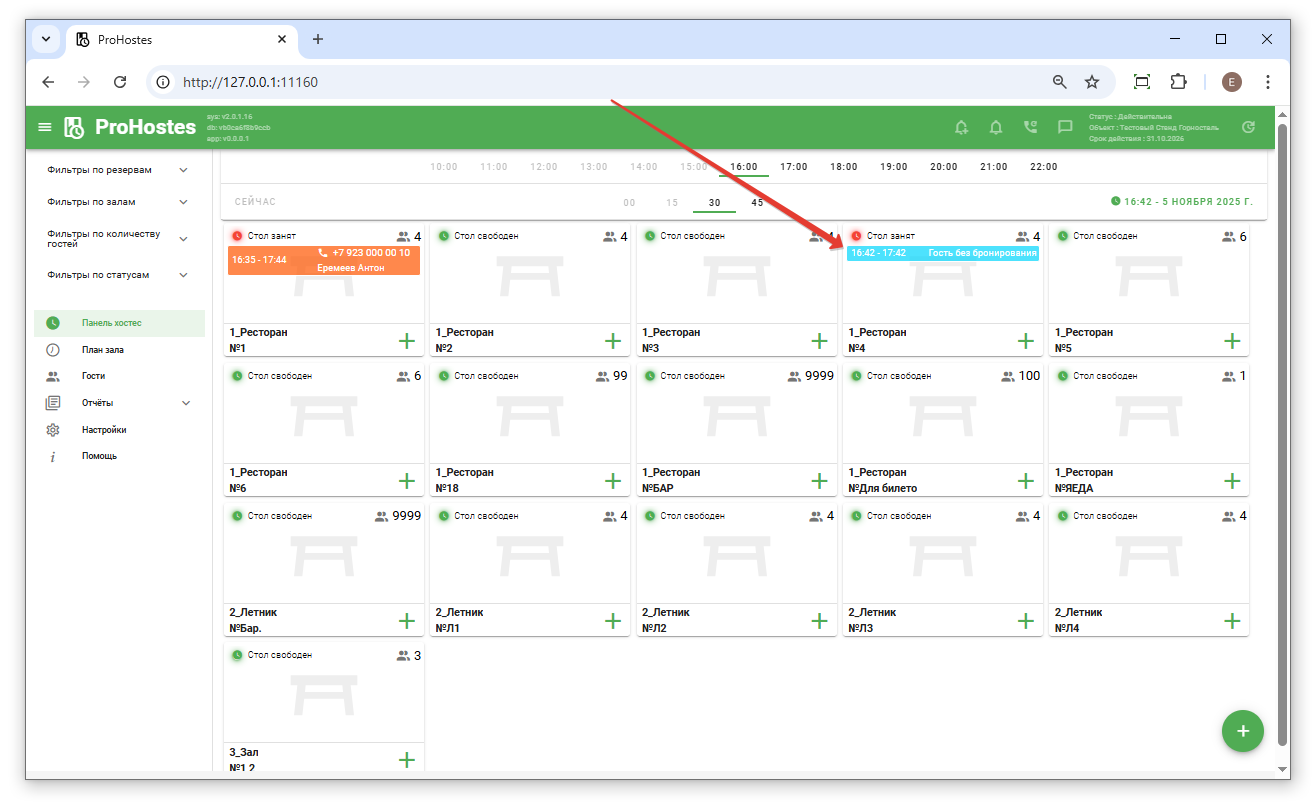Image resolution: width=1313 pixels, height=808 pixels.
Task: Open the orange Еремеев Антон reservation
Action: pos(323,260)
